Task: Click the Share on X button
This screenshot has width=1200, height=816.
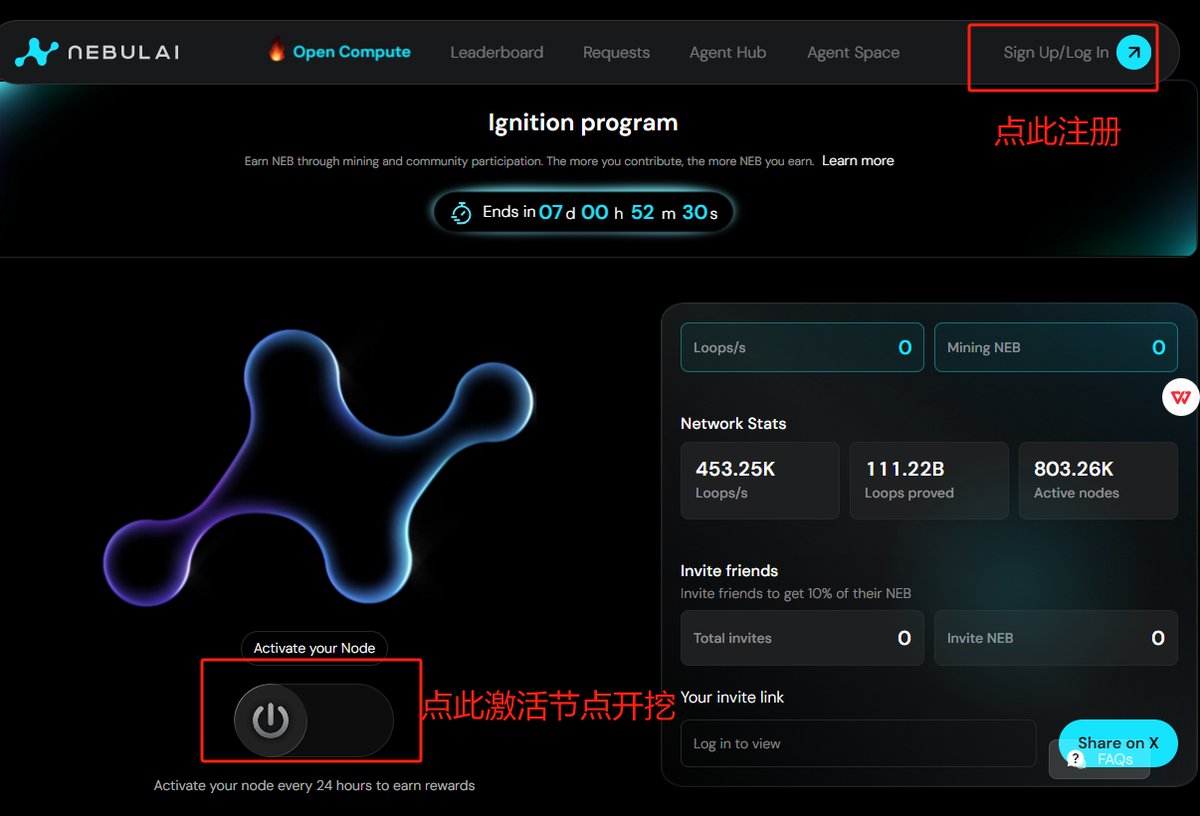Action: tap(1118, 743)
